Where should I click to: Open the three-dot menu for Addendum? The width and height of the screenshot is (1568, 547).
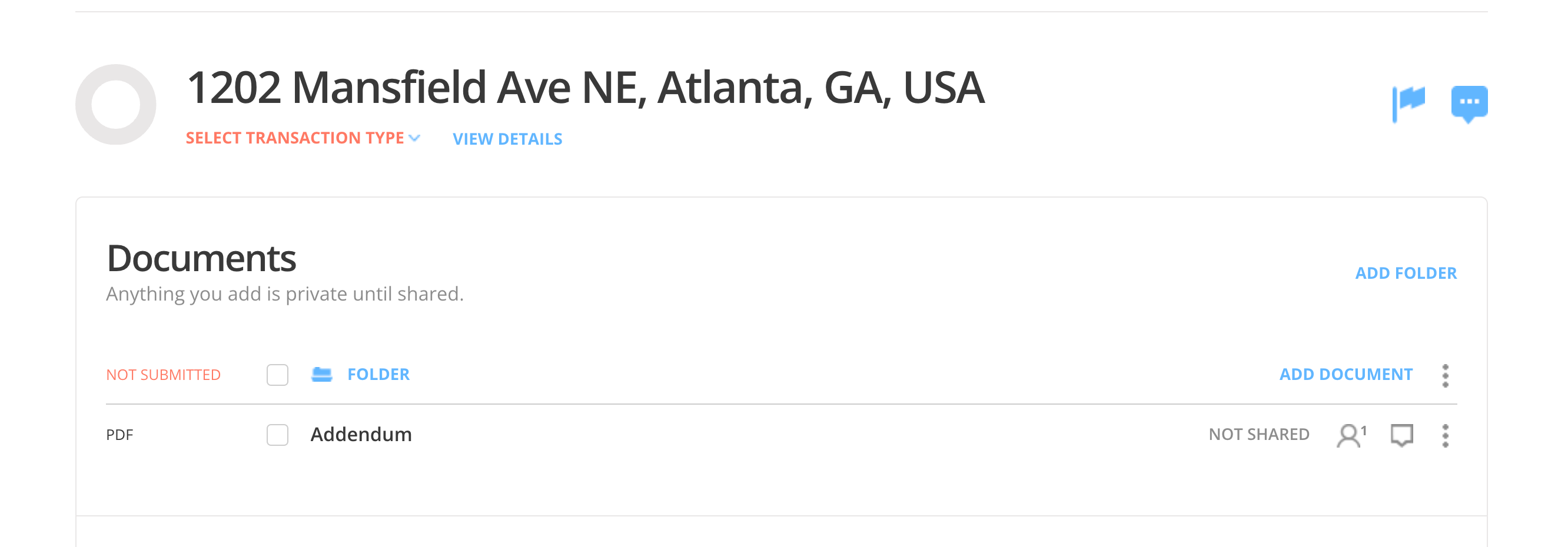pos(1445,436)
